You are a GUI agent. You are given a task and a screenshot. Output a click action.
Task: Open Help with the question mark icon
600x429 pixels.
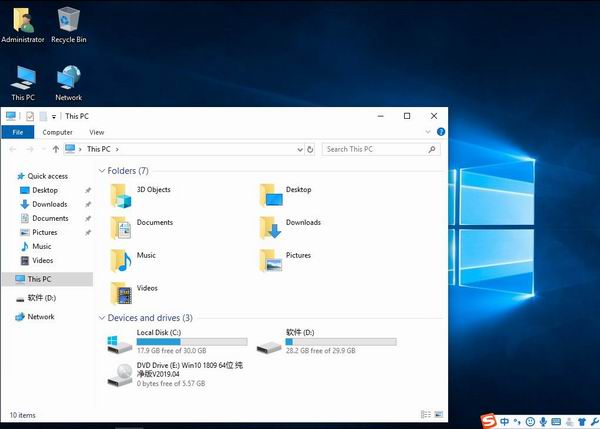click(x=441, y=132)
